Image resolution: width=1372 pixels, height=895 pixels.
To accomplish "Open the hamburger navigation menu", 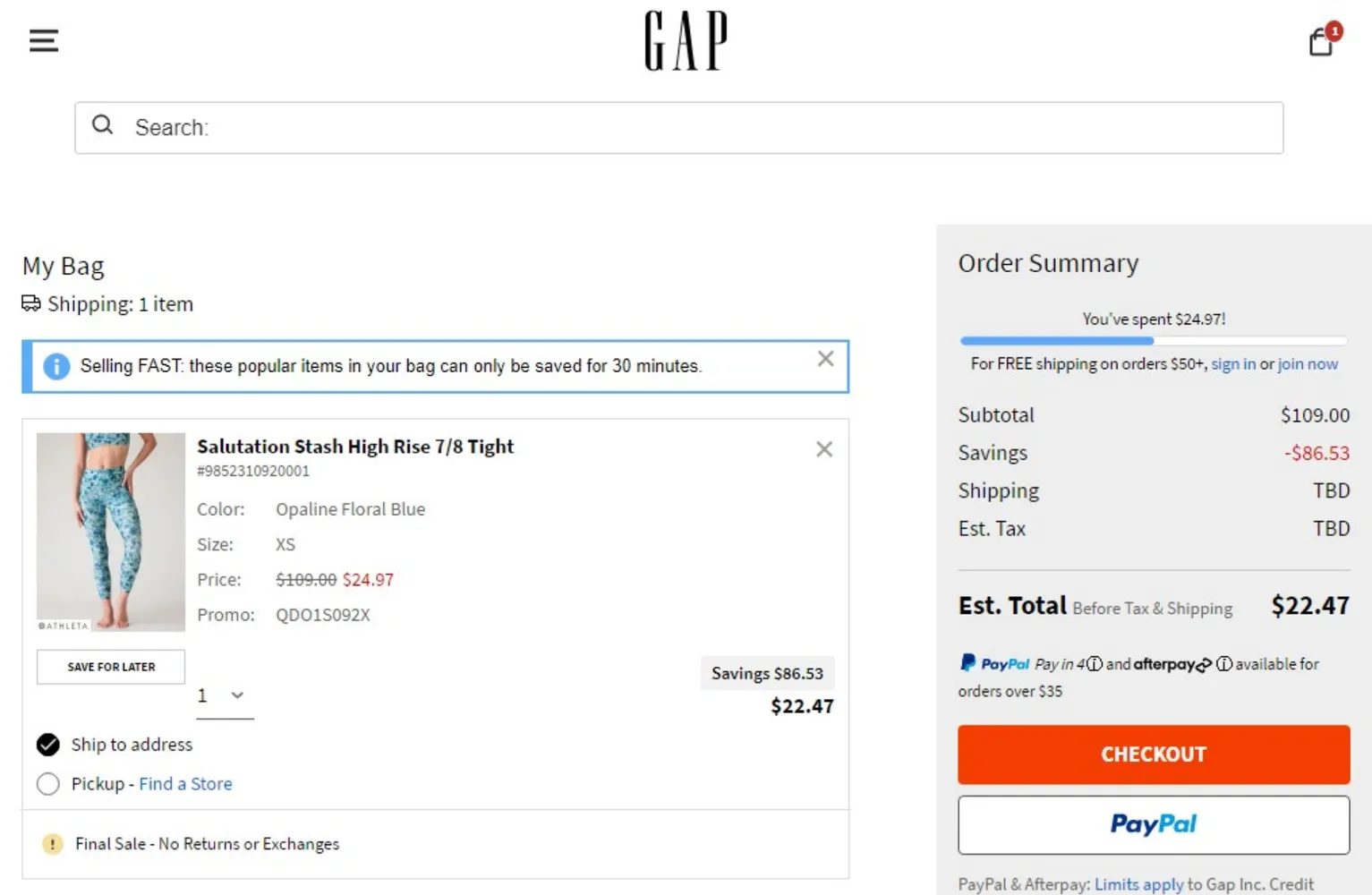I will coord(43,40).
